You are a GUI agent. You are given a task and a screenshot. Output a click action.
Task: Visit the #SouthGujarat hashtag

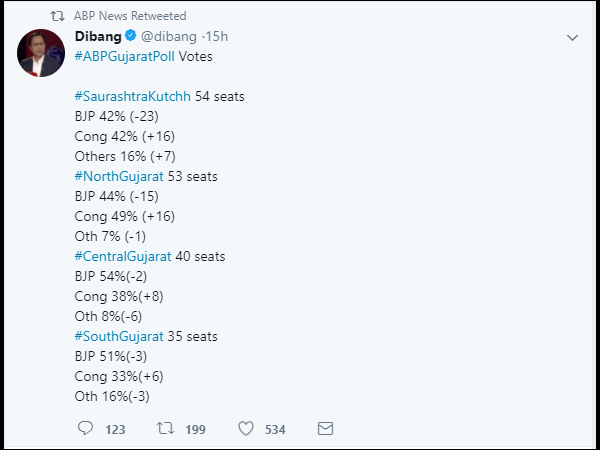[119, 337]
